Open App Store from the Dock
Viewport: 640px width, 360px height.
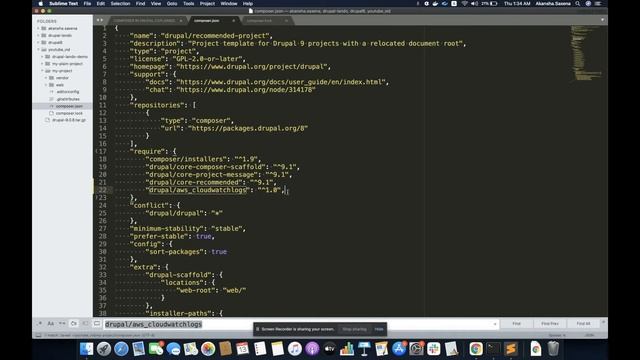399,349
